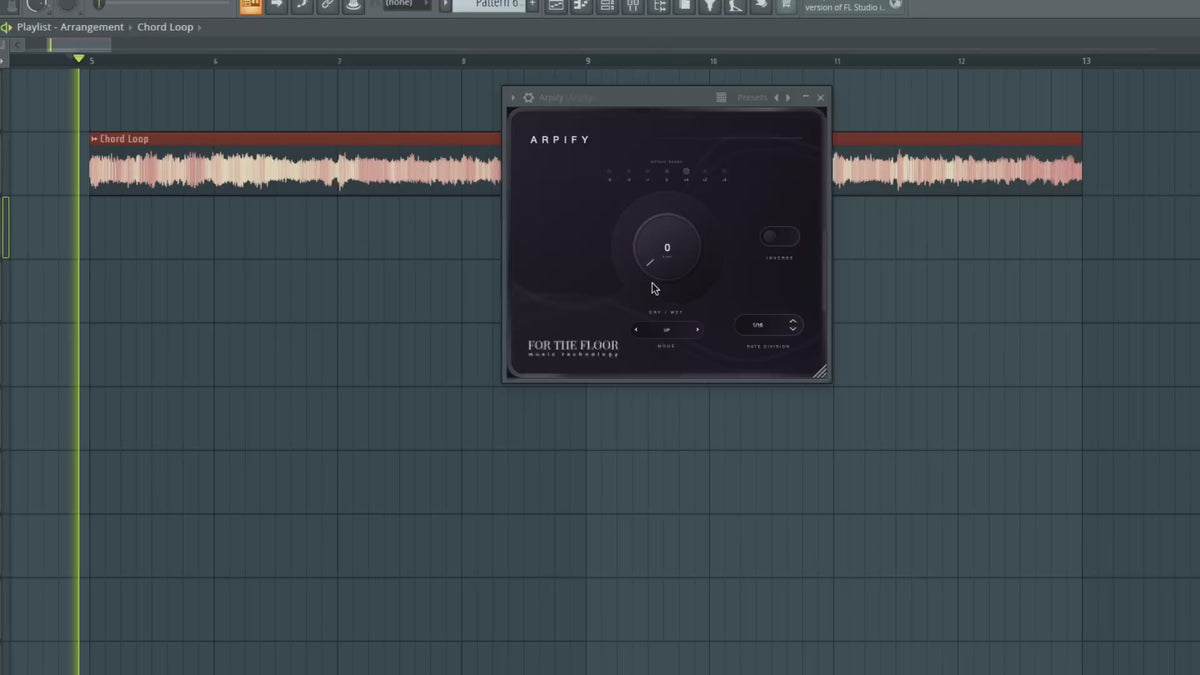This screenshot has width=1200, height=675.
Task: Select the leftmost octave range dot
Action: (x=609, y=172)
